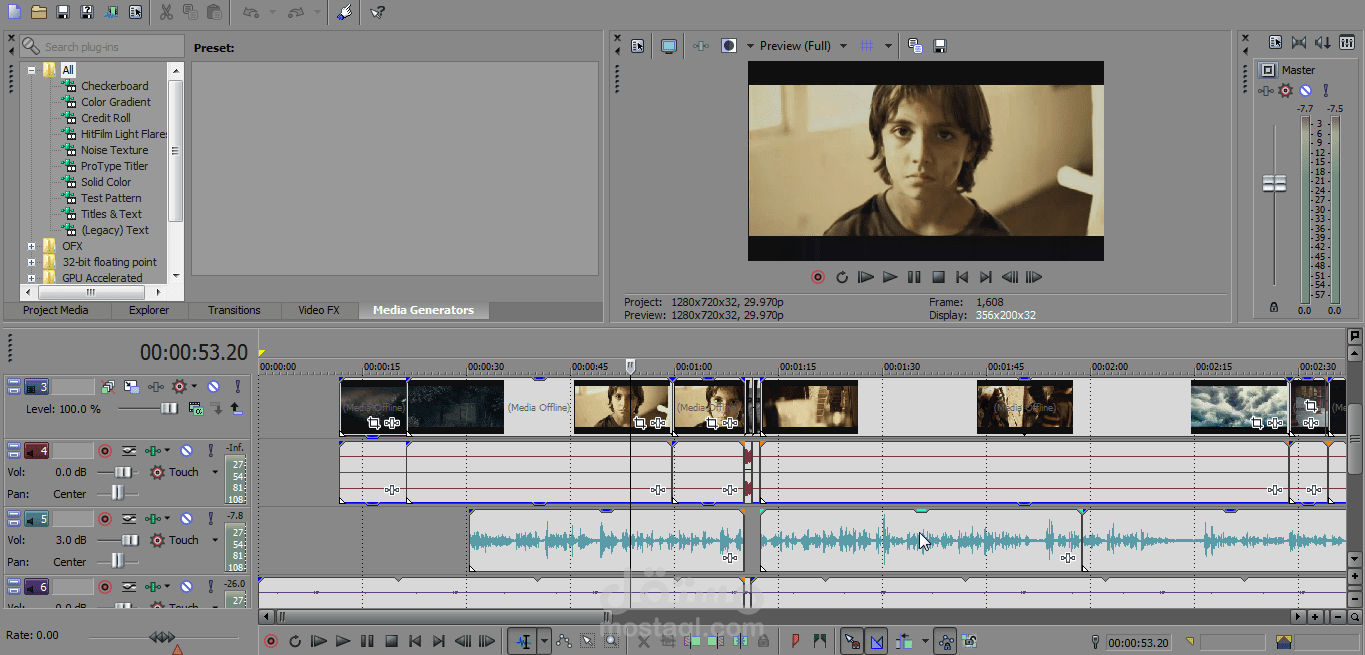Open track 4 Touch automation mode dropdown
The height and width of the screenshot is (655, 1365).
coord(215,472)
